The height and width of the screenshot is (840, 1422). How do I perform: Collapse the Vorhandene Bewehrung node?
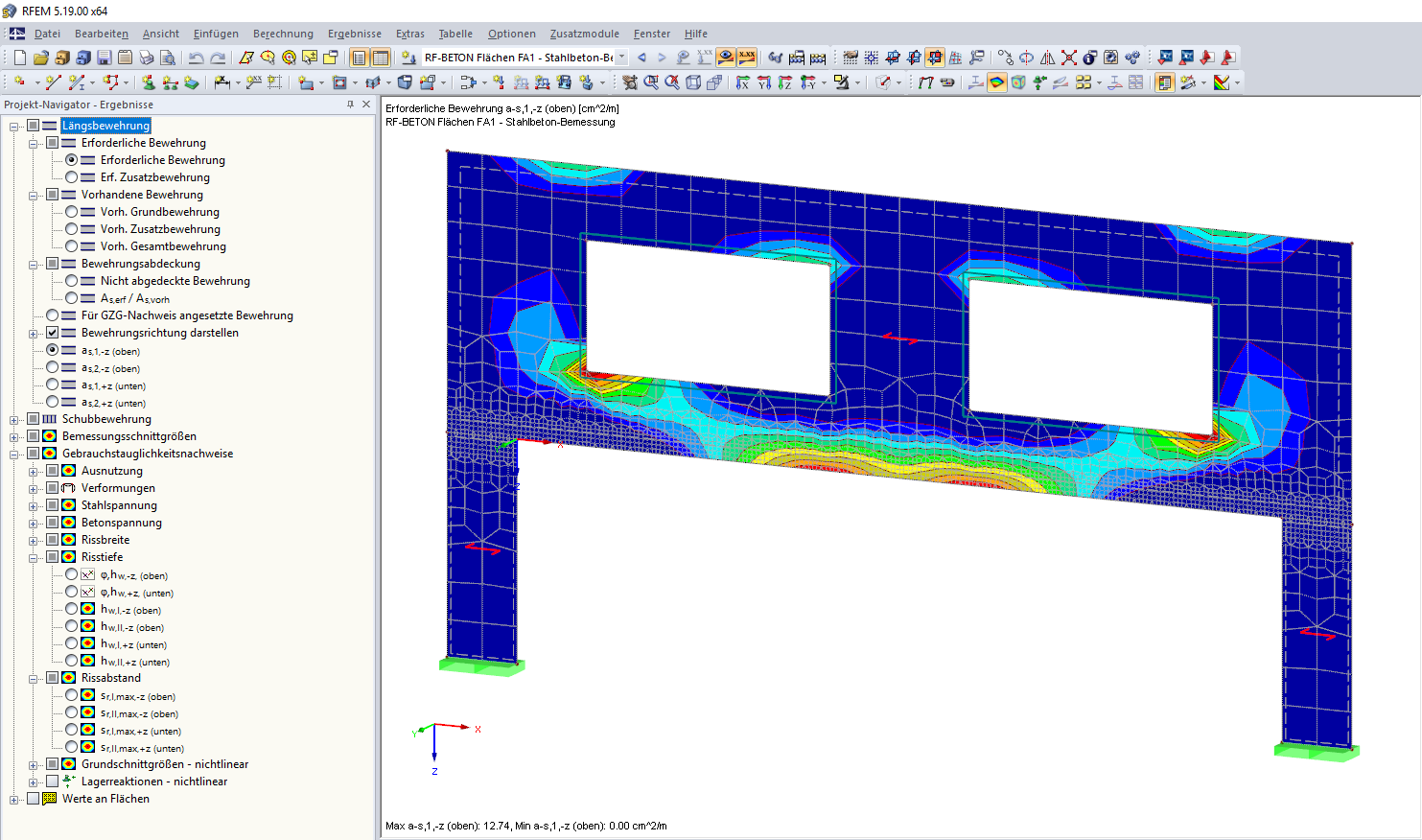pos(34,195)
